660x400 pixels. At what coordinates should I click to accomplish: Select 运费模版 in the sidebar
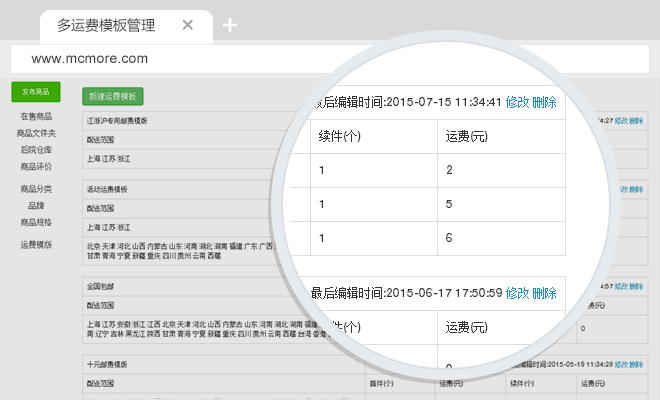[36, 244]
